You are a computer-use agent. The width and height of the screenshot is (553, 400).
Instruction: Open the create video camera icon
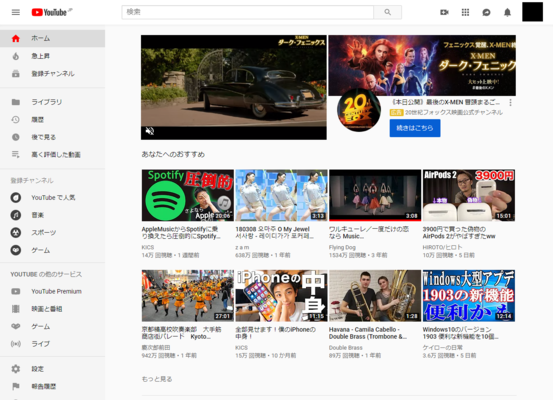pos(444,12)
